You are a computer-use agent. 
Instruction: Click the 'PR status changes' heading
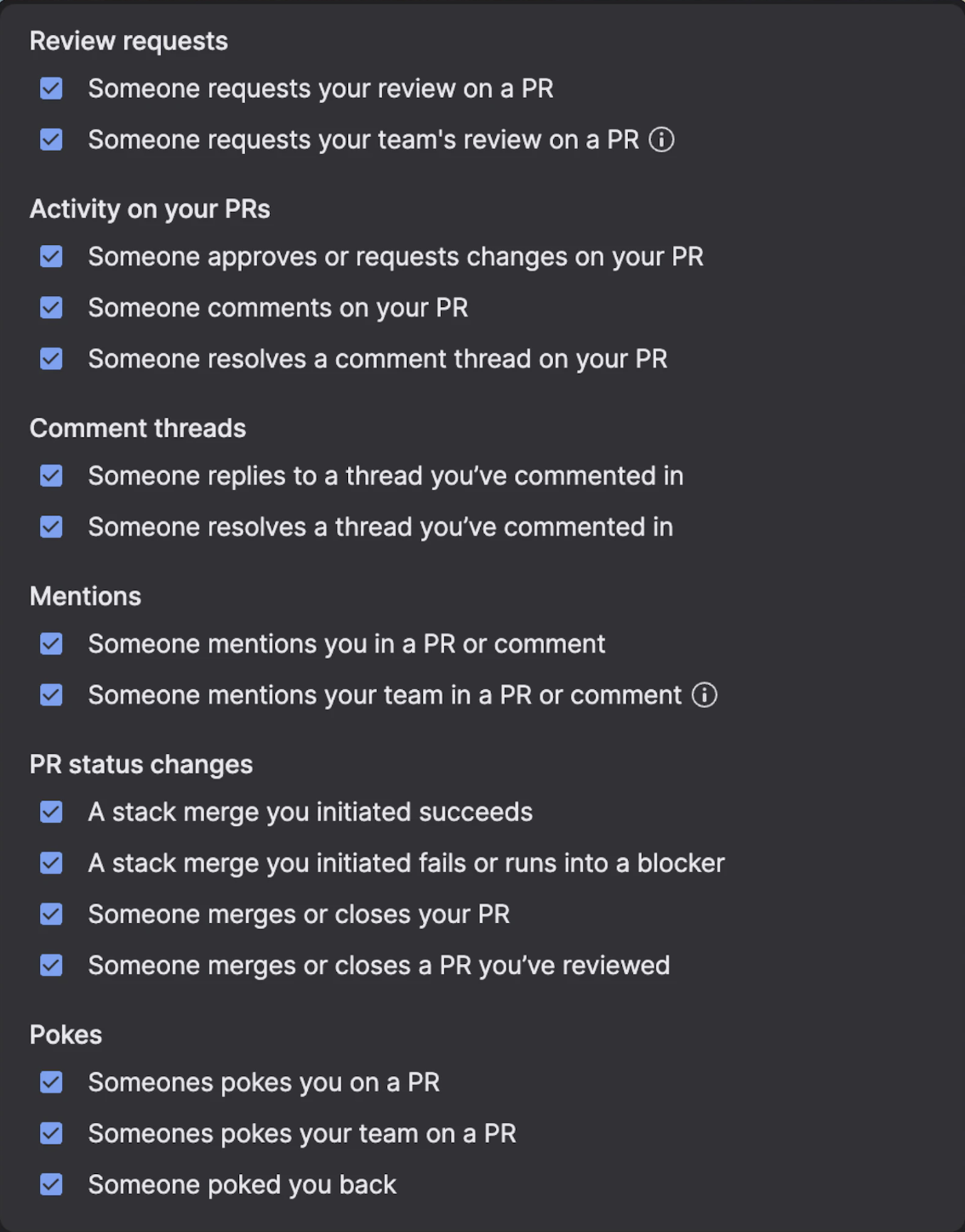(x=141, y=764)
